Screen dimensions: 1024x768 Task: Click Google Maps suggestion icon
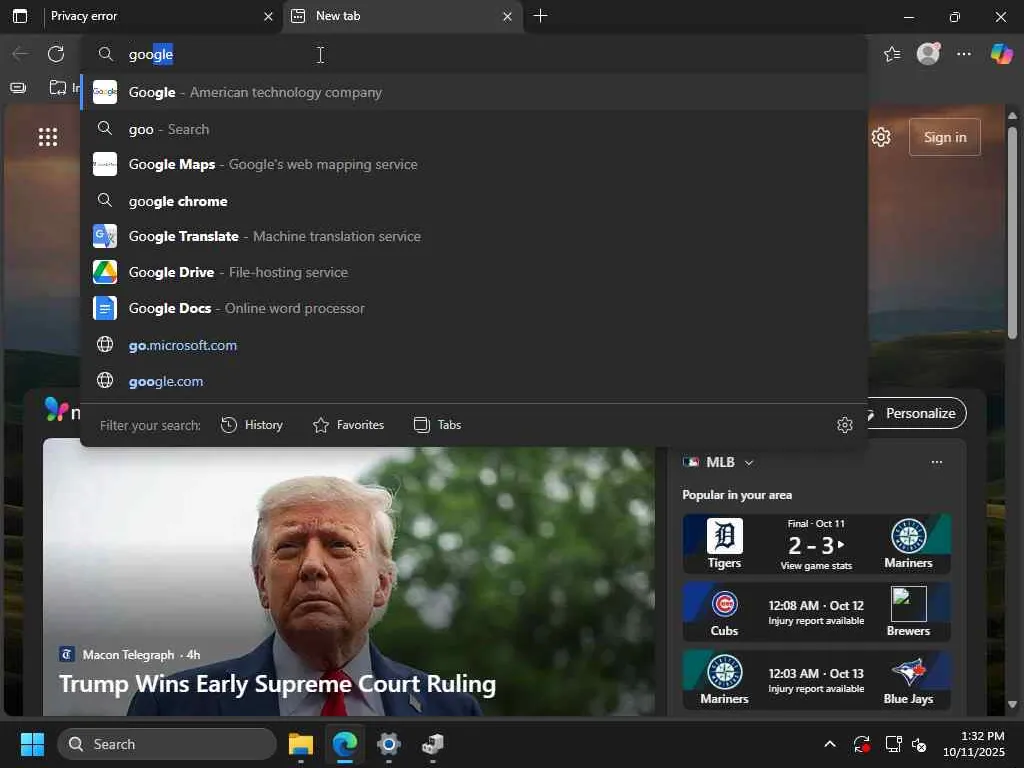tap(104, 165)
